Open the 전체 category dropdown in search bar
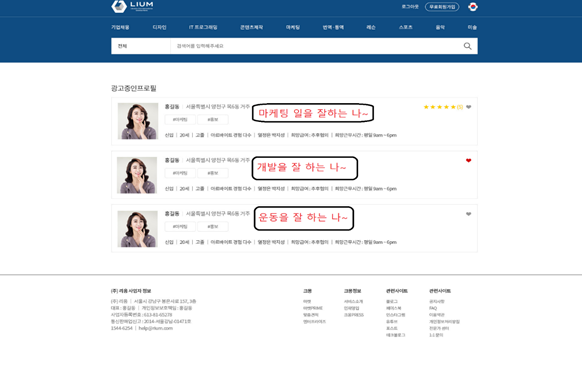The height and width of the screenshot is (366, 582). coord(141,46)
